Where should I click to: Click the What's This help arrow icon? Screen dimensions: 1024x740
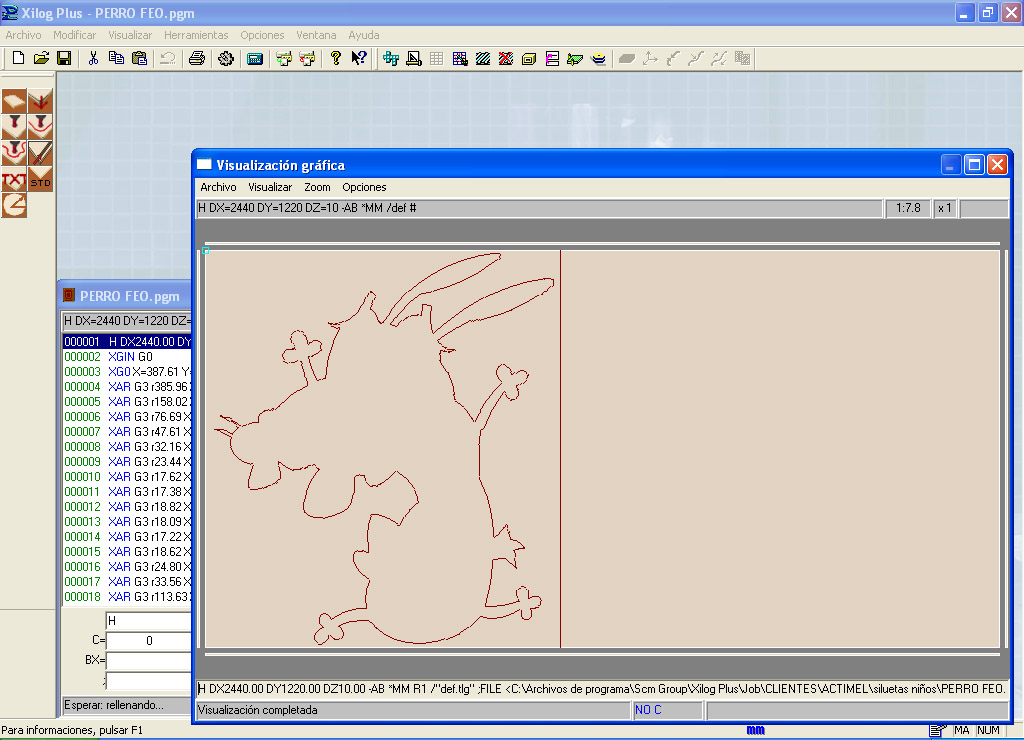point(359,58)
